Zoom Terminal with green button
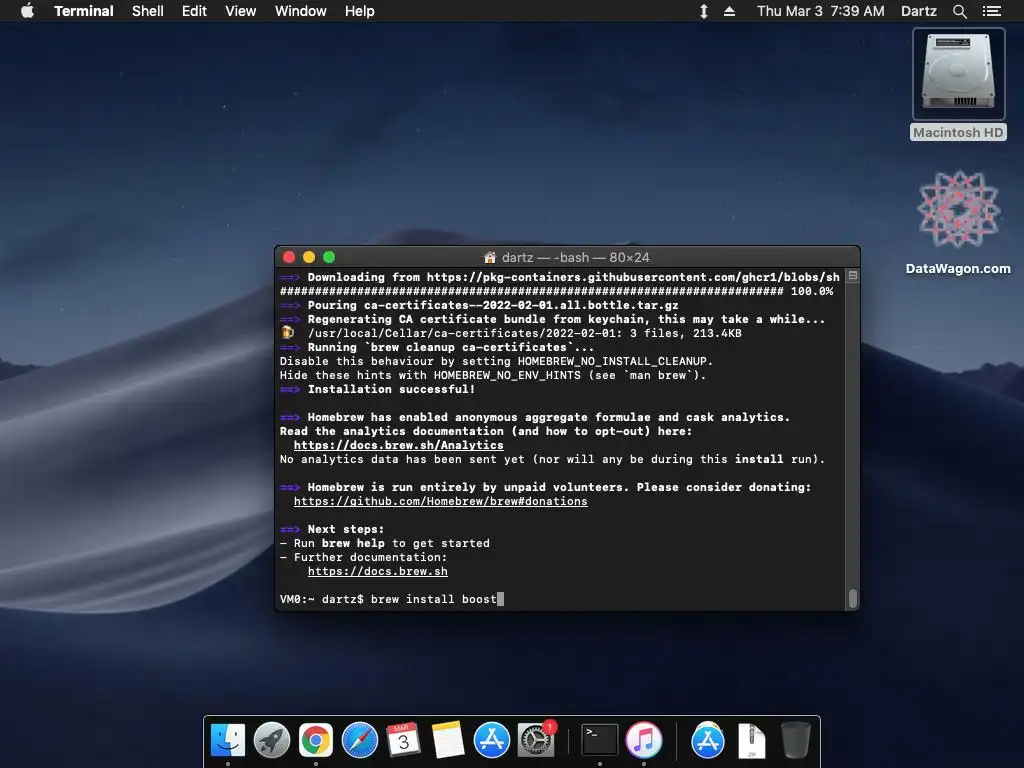The image size is (1024, 768). [x=329, y=257]
